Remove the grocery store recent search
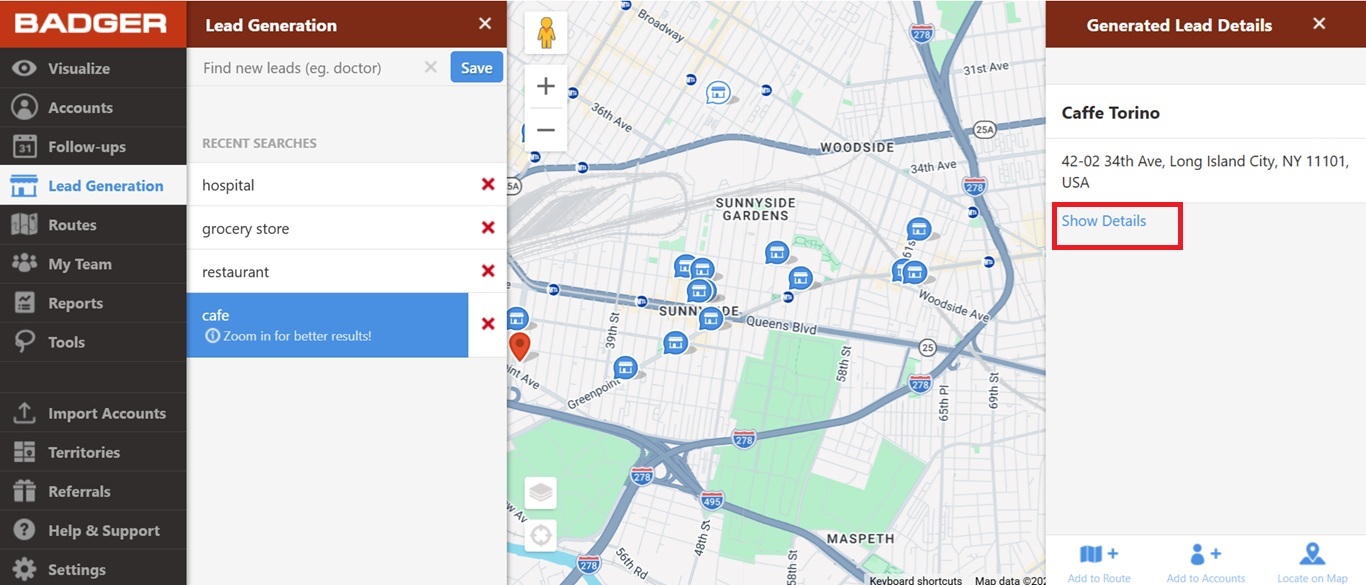 (488, 228)
